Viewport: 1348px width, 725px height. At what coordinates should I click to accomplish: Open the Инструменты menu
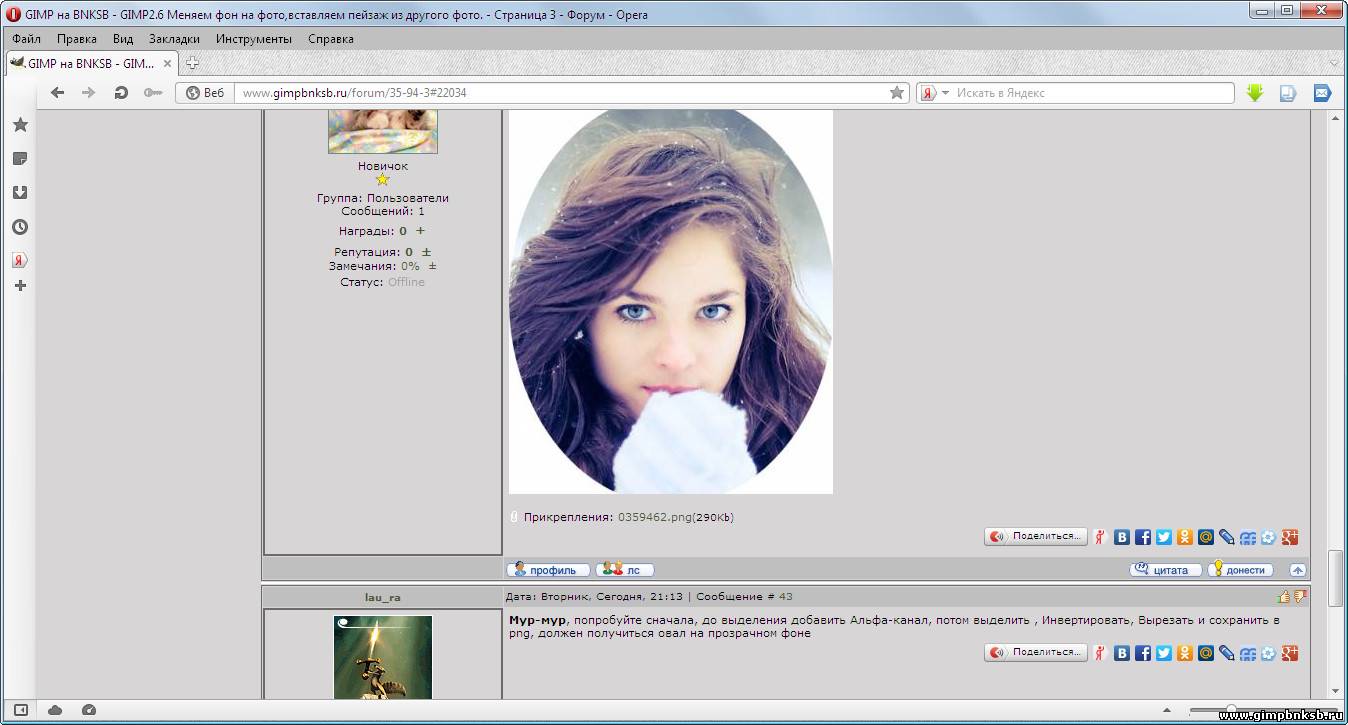coord(254,39)
